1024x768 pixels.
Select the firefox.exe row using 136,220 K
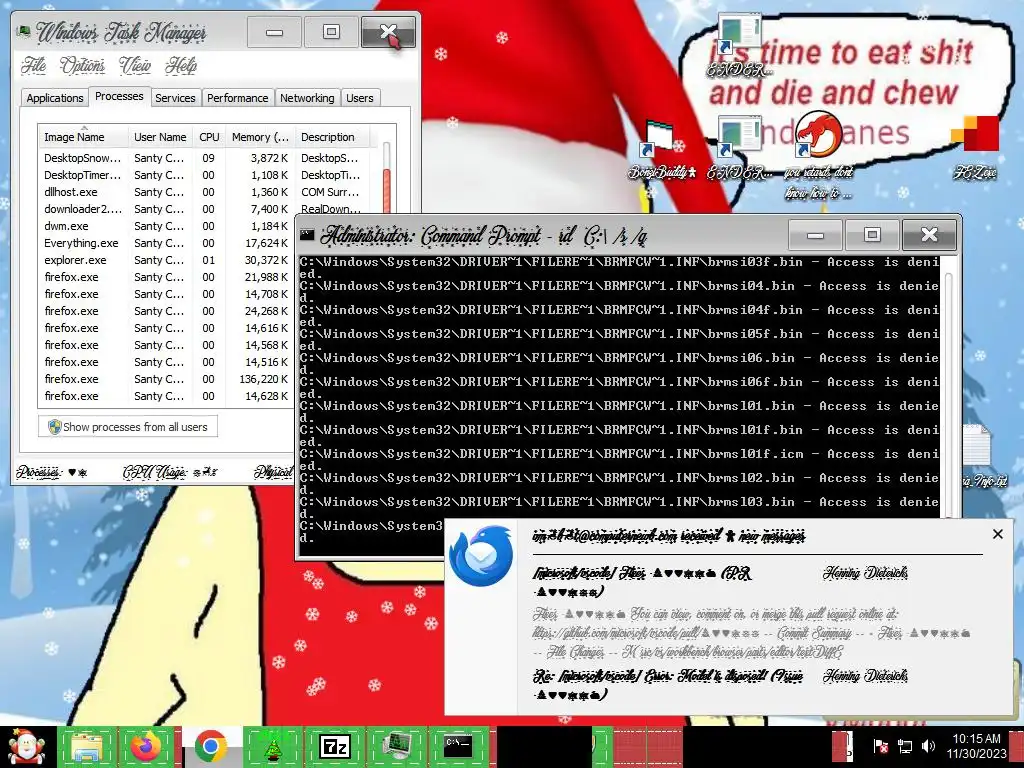coord(167,379)
